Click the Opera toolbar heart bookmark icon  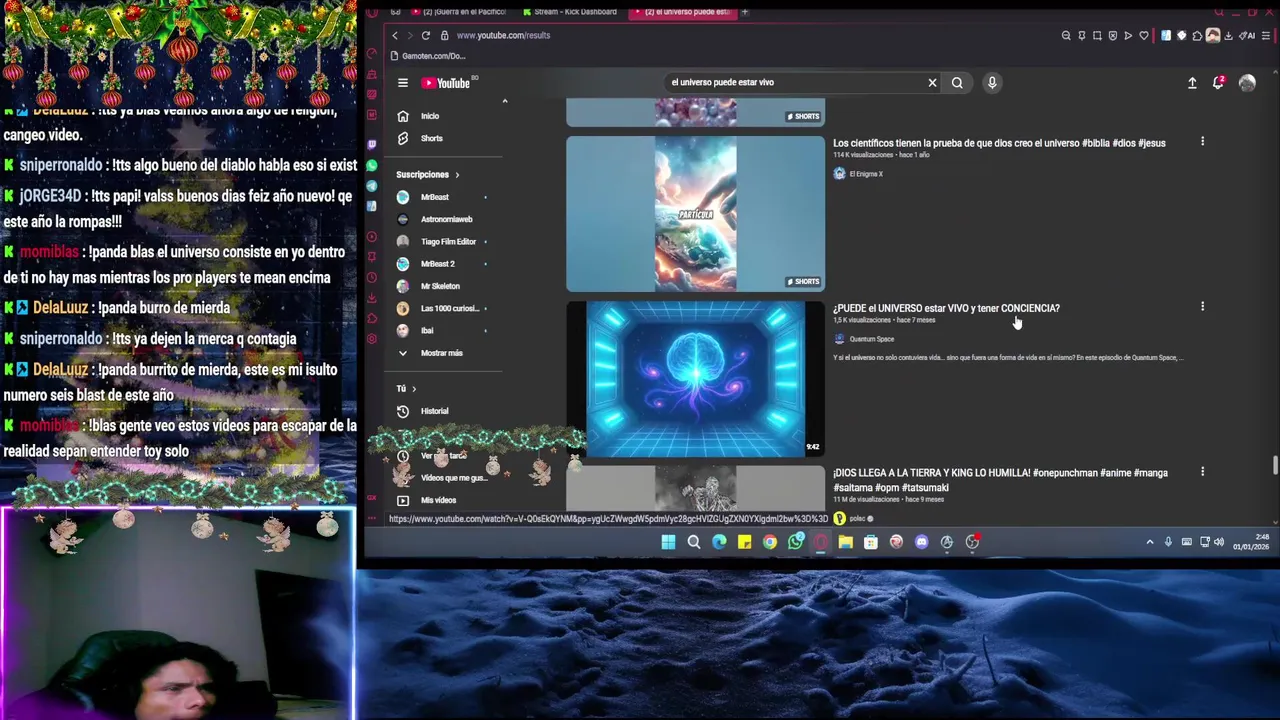tap(1144, 36)
